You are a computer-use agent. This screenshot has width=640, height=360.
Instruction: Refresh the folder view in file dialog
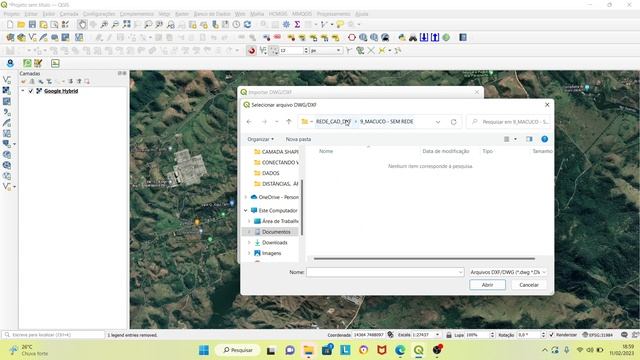point(453,122)
